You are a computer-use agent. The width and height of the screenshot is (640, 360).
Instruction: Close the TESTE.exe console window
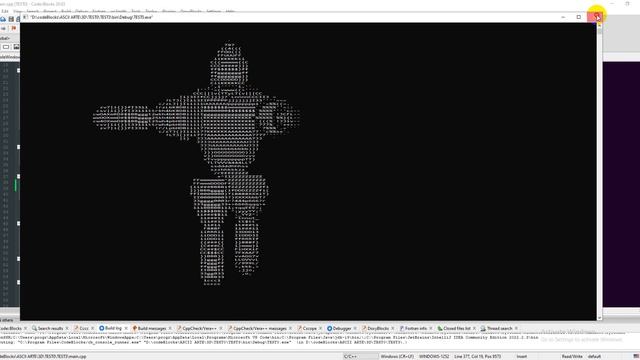(596, 17)
